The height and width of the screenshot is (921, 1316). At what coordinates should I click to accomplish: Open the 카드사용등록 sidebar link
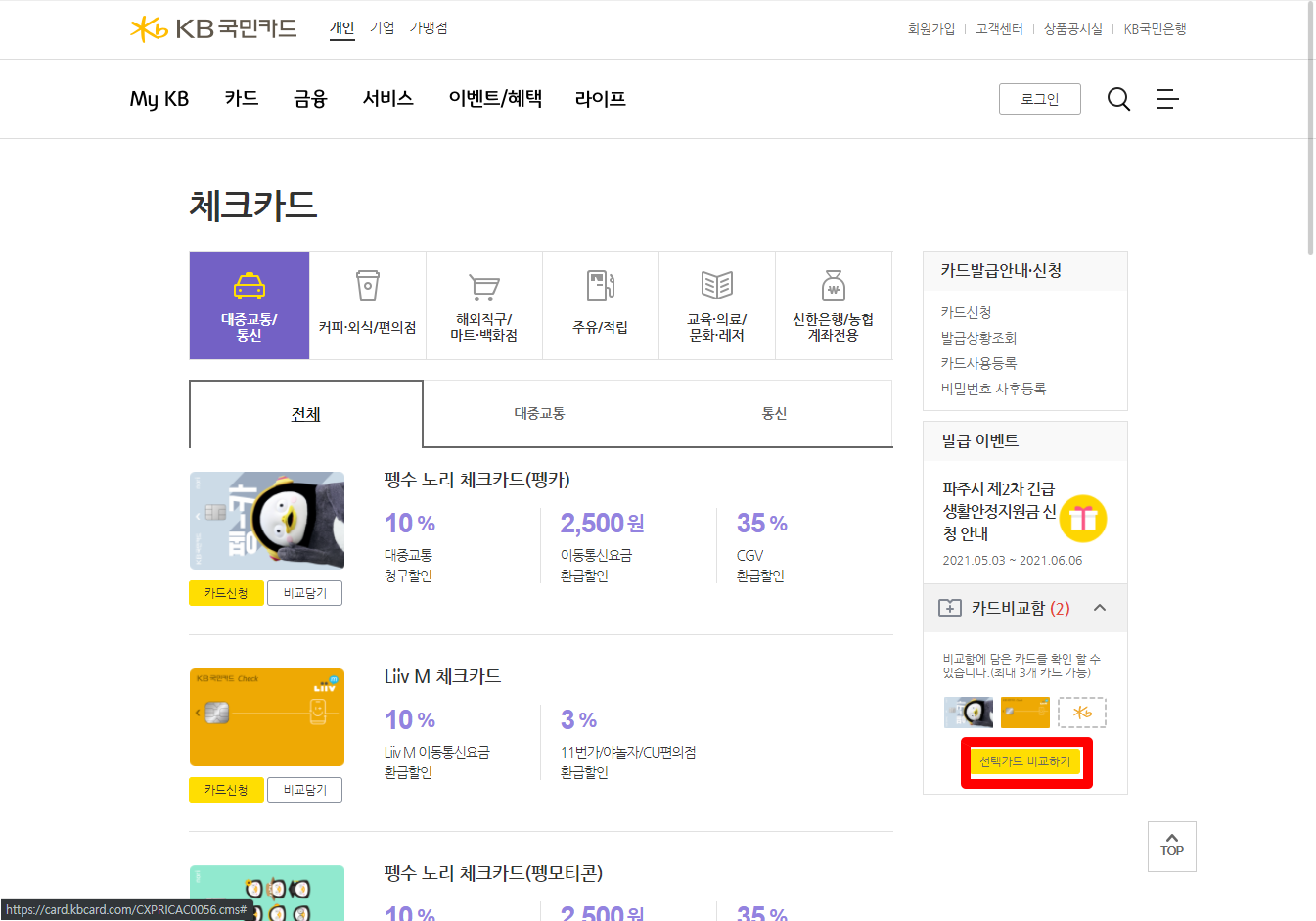(979, 363)
